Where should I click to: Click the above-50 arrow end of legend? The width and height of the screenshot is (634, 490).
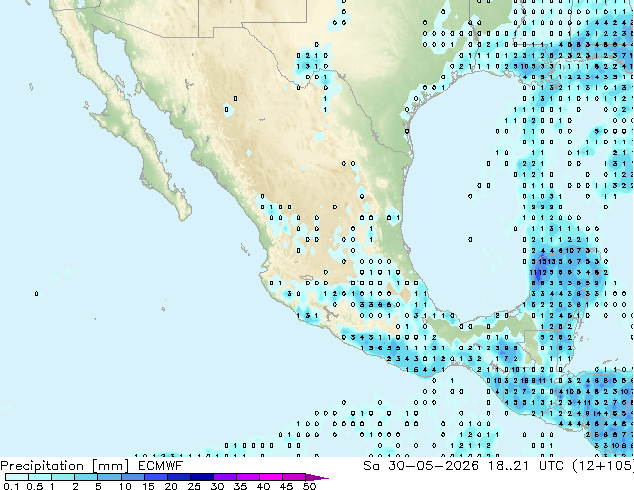317,478
